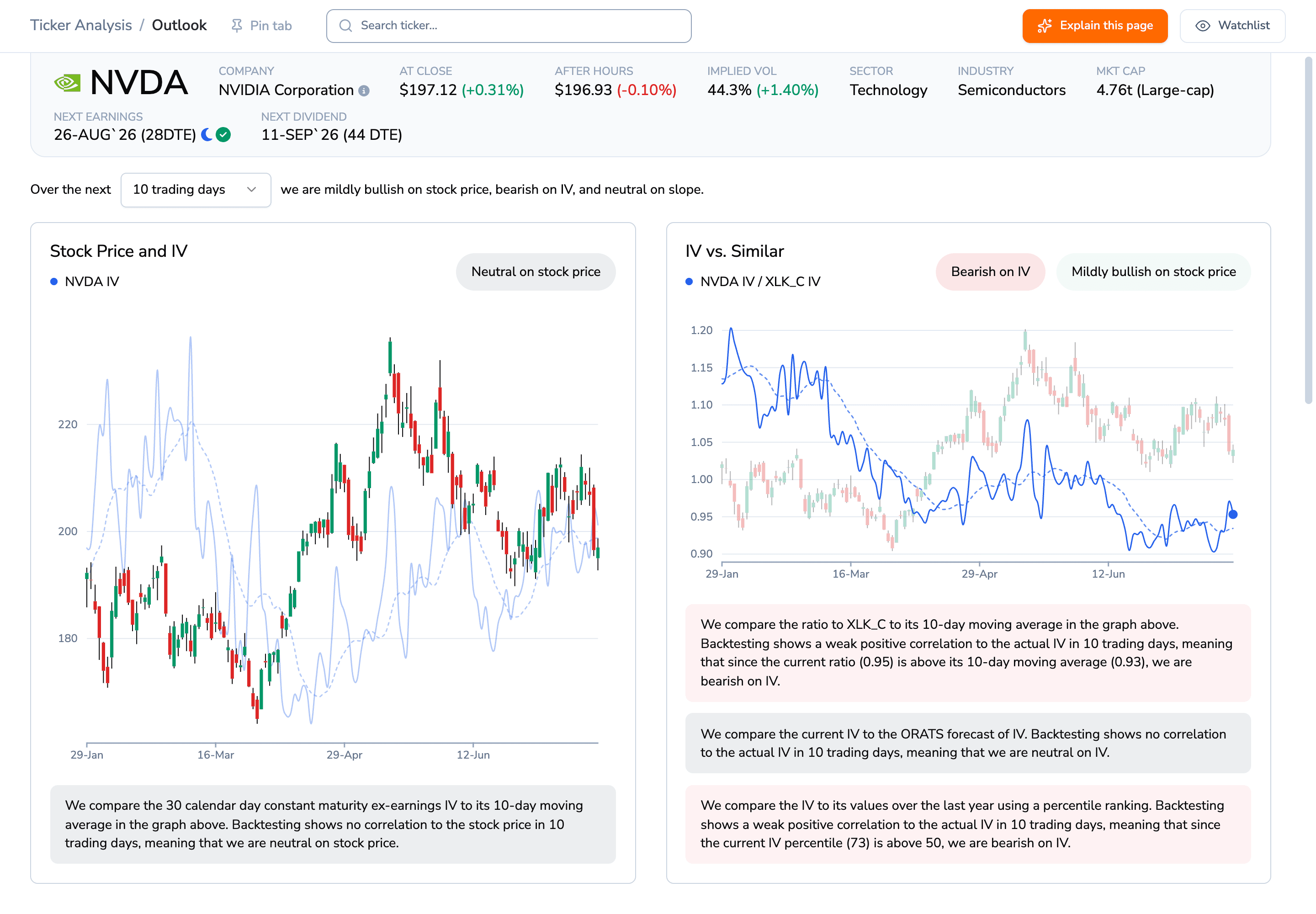The image size is (1316, 914).
Task: Click the magnifier icon in the search box
Action: 345,26
